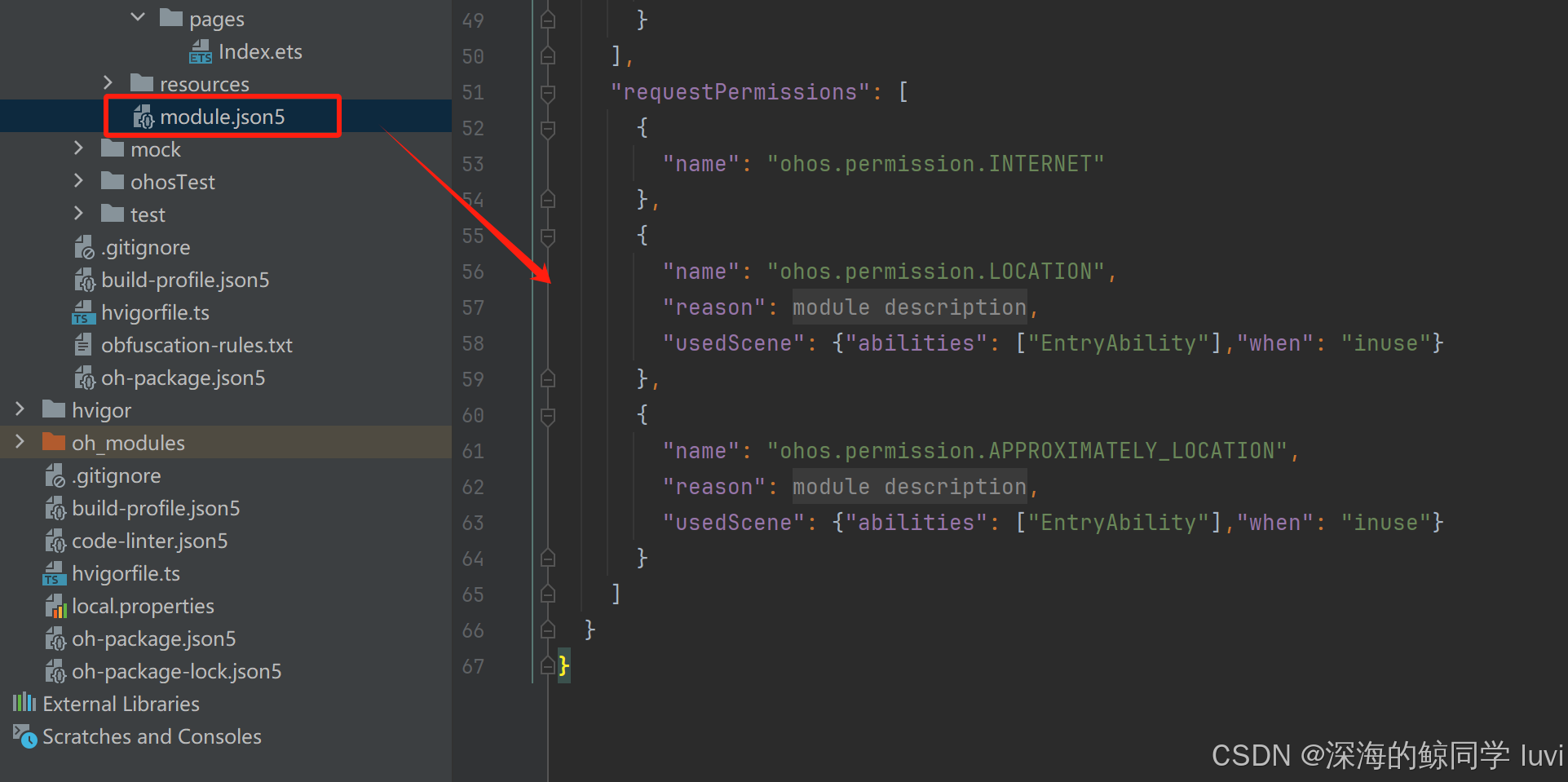
Task: Click line number 61 in gutter
Action: click(x=473, y=451)
